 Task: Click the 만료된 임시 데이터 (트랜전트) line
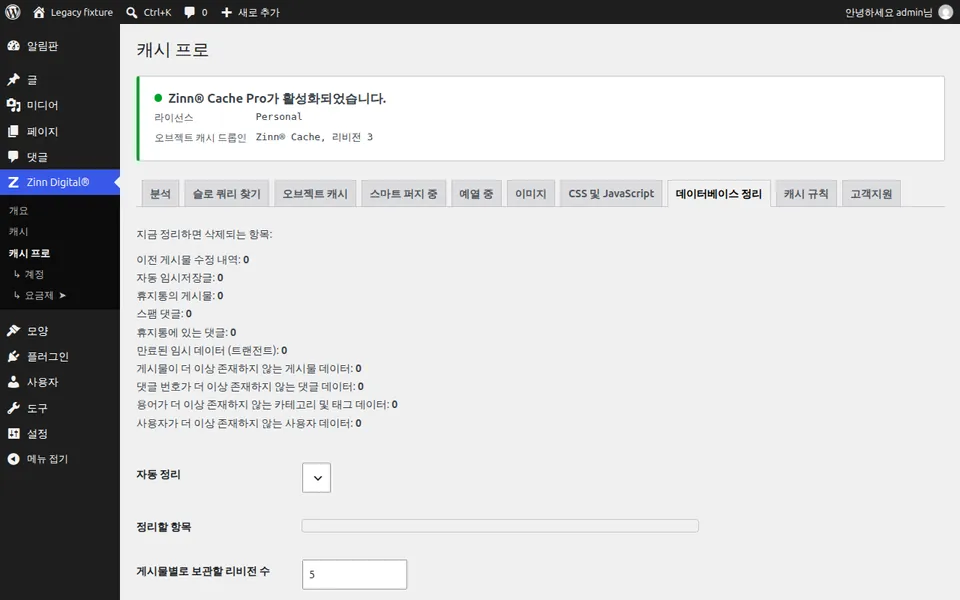click(212, 350)
